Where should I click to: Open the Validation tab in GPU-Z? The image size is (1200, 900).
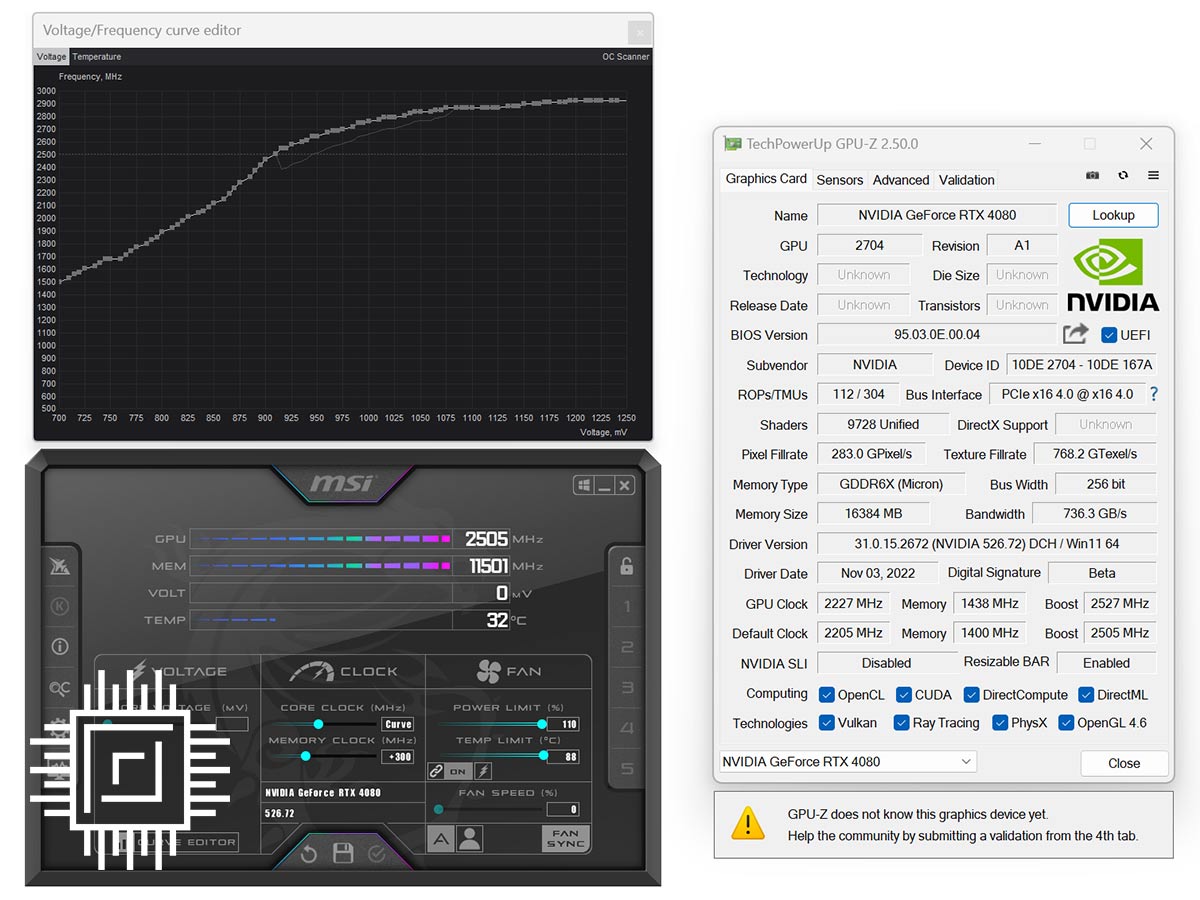point(967,180)
